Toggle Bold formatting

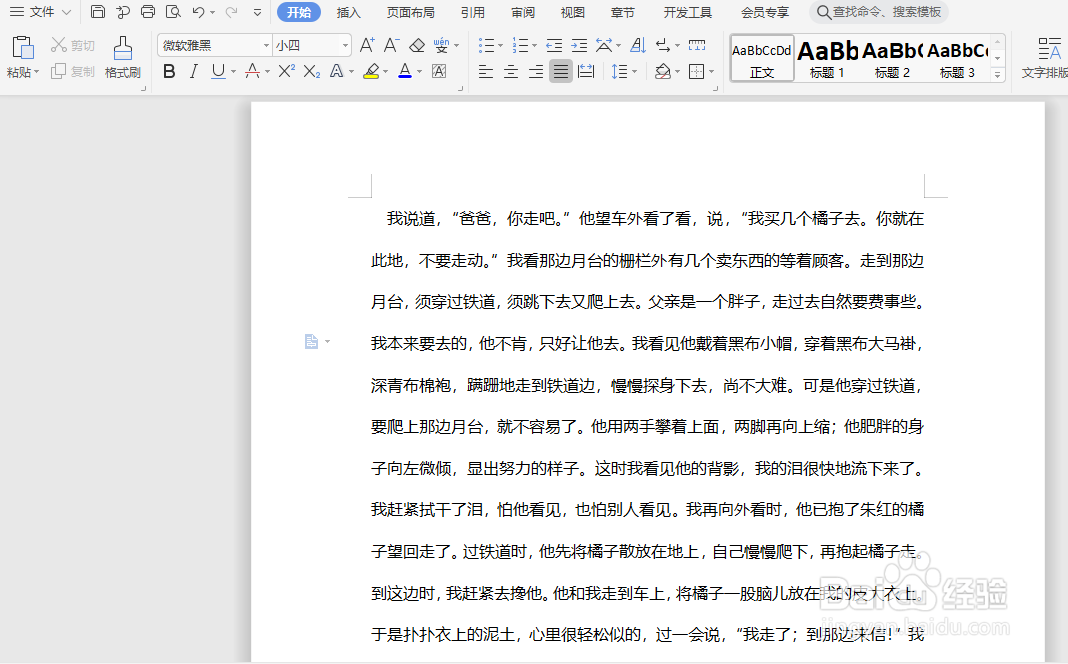pyautogui.click(x=169, y=71)
